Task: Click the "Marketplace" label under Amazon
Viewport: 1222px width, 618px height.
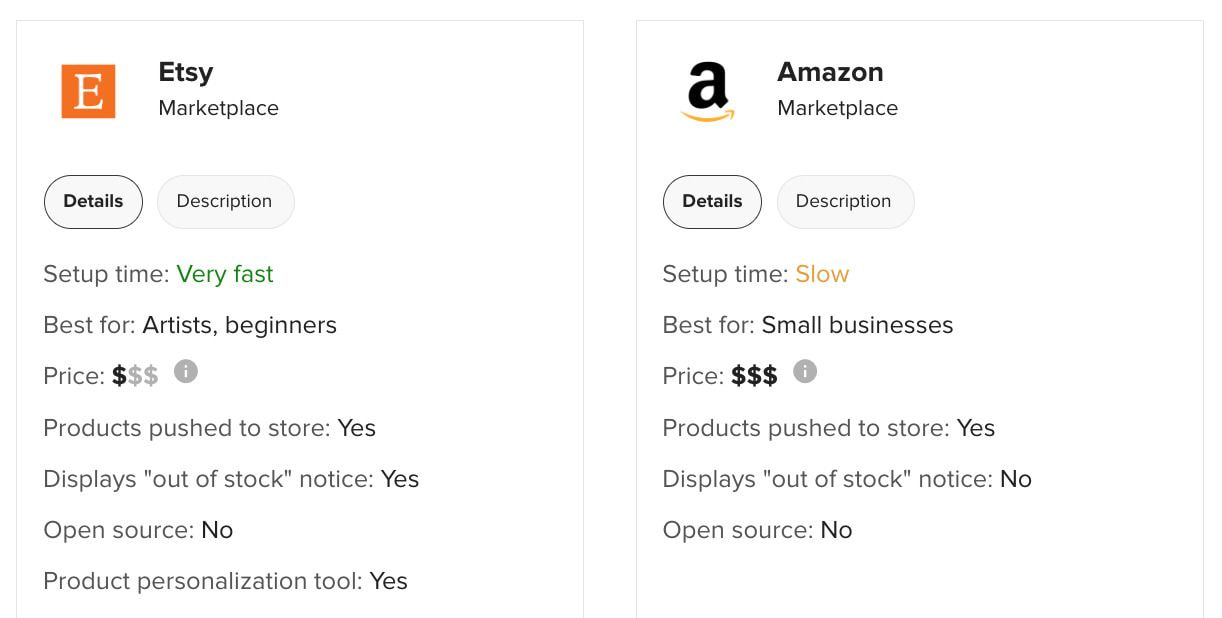Action: pyautogui.click(x=837, y=108)
